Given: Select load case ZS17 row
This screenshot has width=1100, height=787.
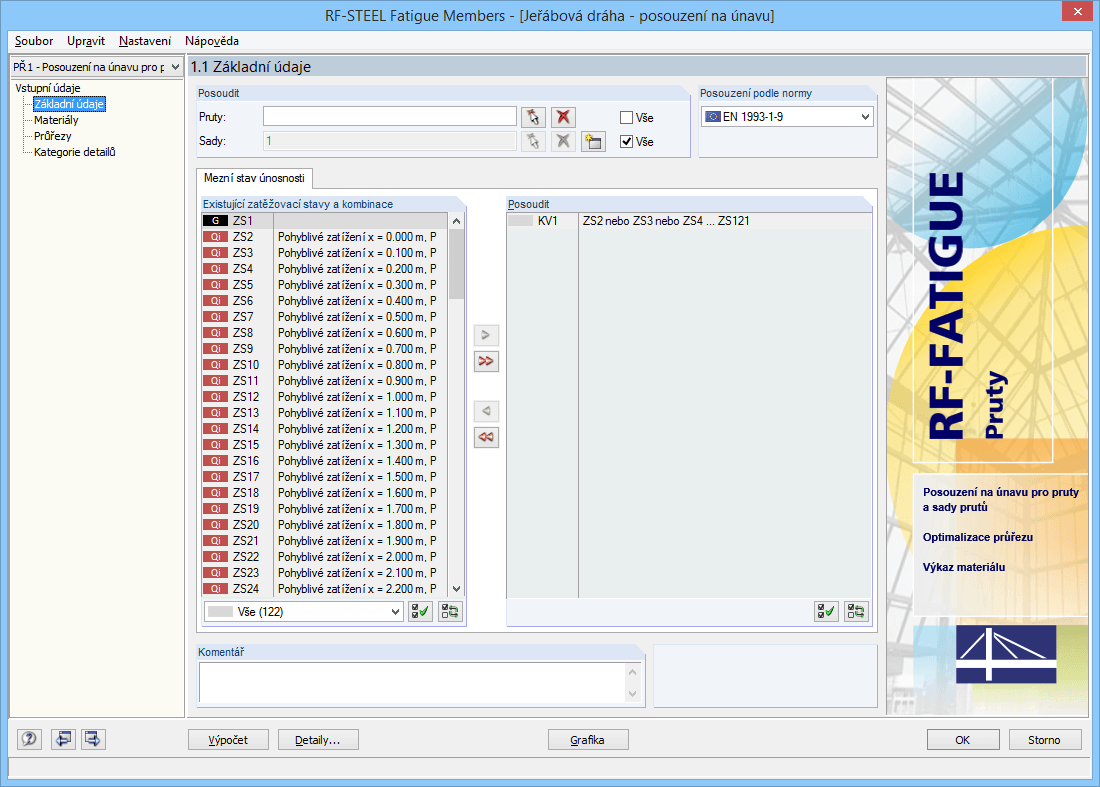Looking at the screenshot, I should pyautogui.click(x=325, y=477).
